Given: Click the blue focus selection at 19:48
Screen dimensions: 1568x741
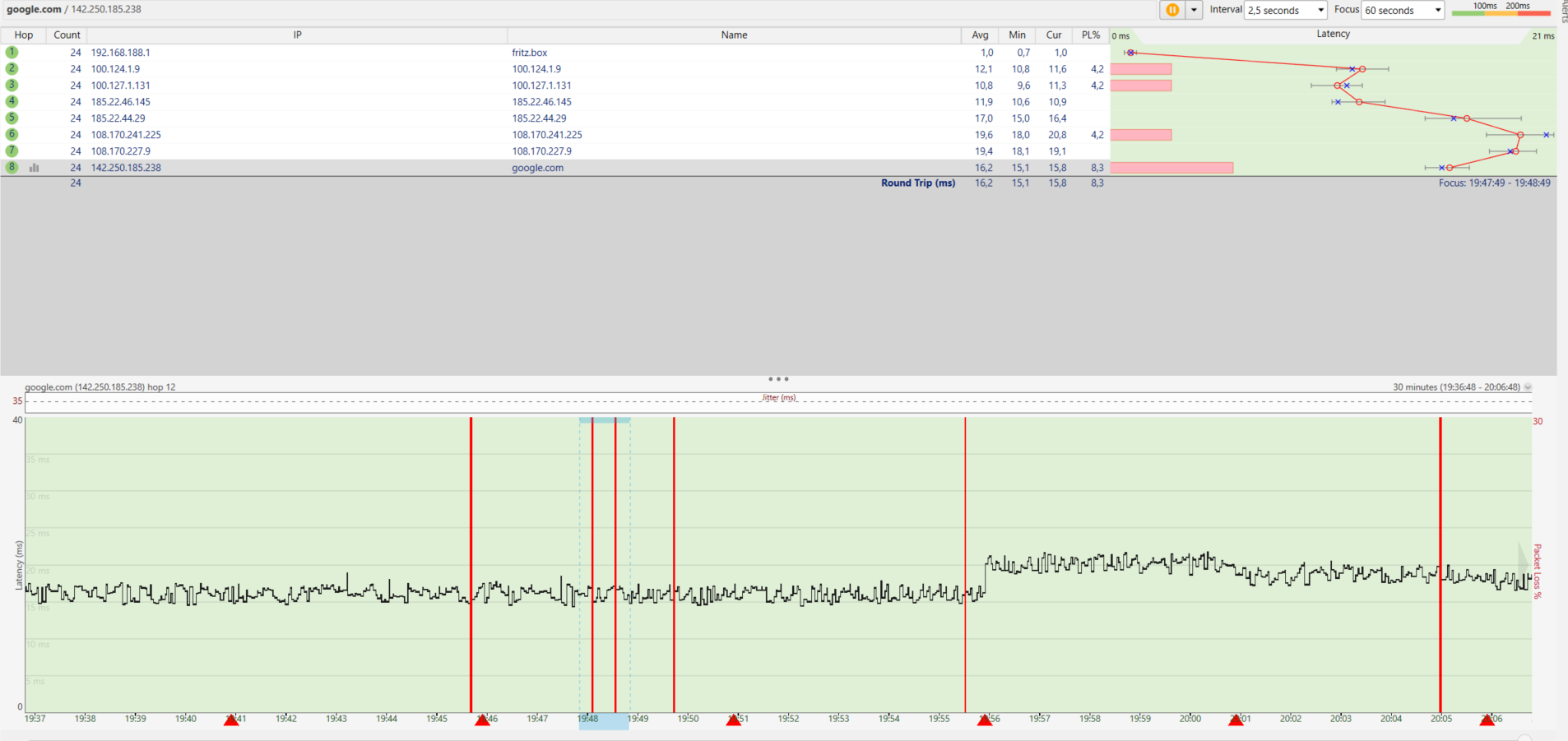Looking at the screenshot, I should pyautogui.click(x=604, y=721).
